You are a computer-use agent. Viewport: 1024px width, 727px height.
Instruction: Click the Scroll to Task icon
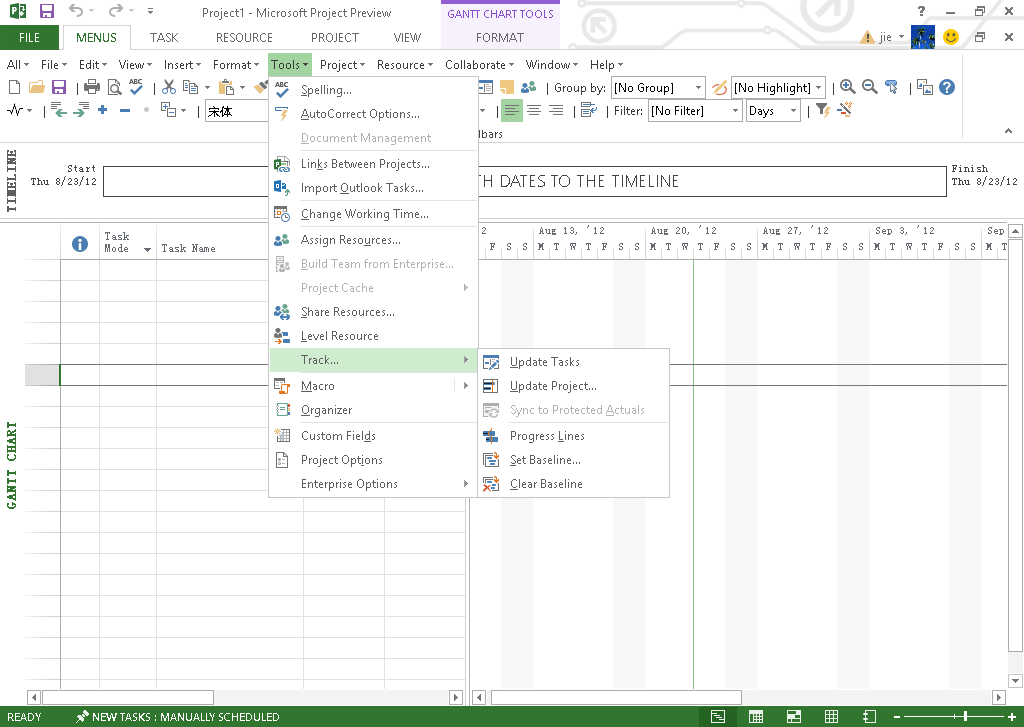click(891, 87)
